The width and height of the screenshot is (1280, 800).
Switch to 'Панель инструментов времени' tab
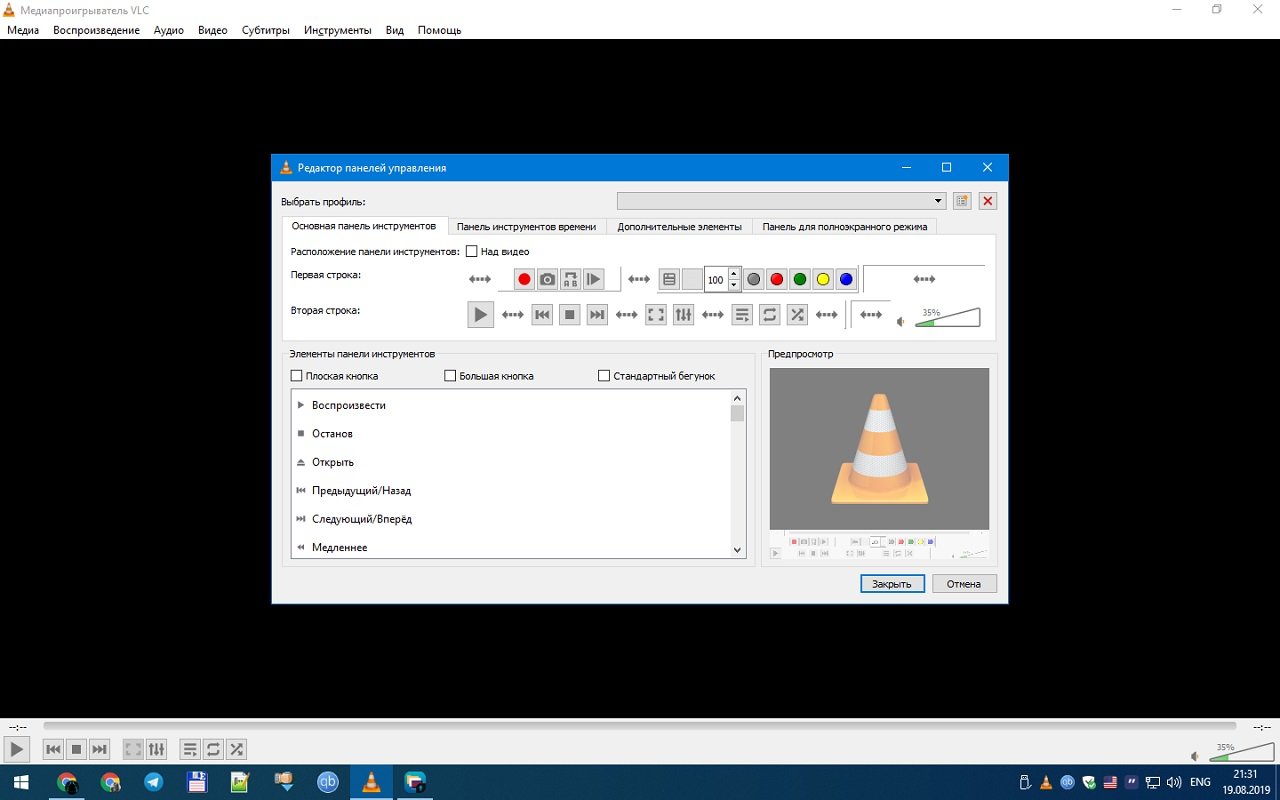526,227
